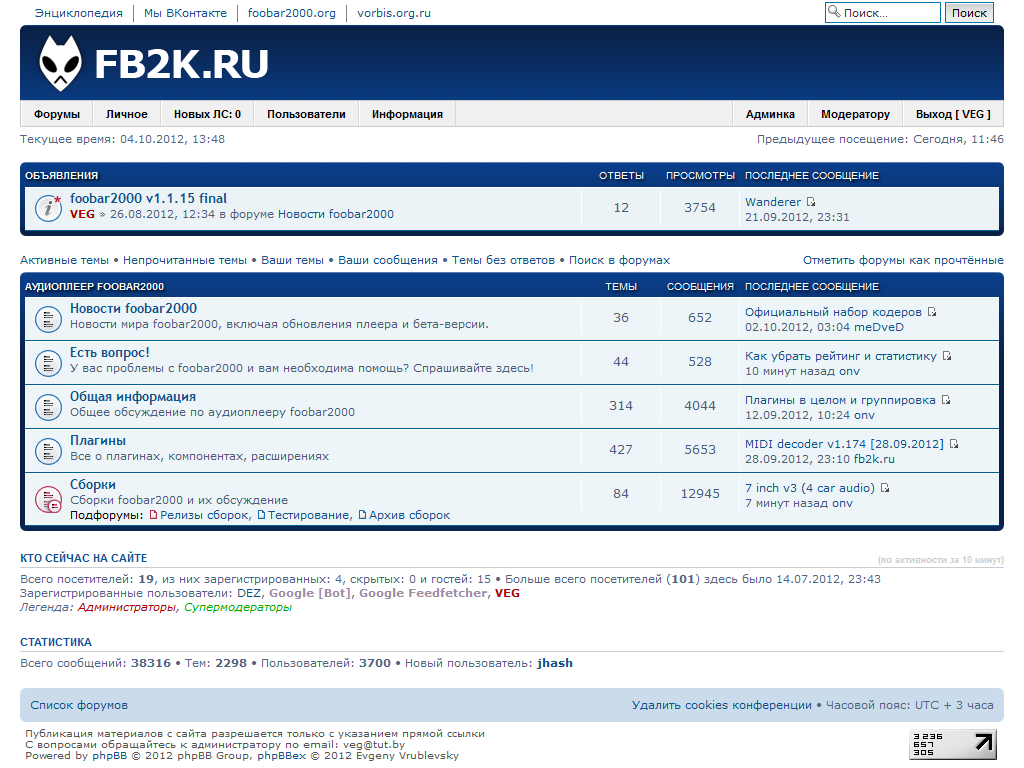Open the Пользователи menu item
This screenshot has width=1024, height=768.
tap(306, 114)
